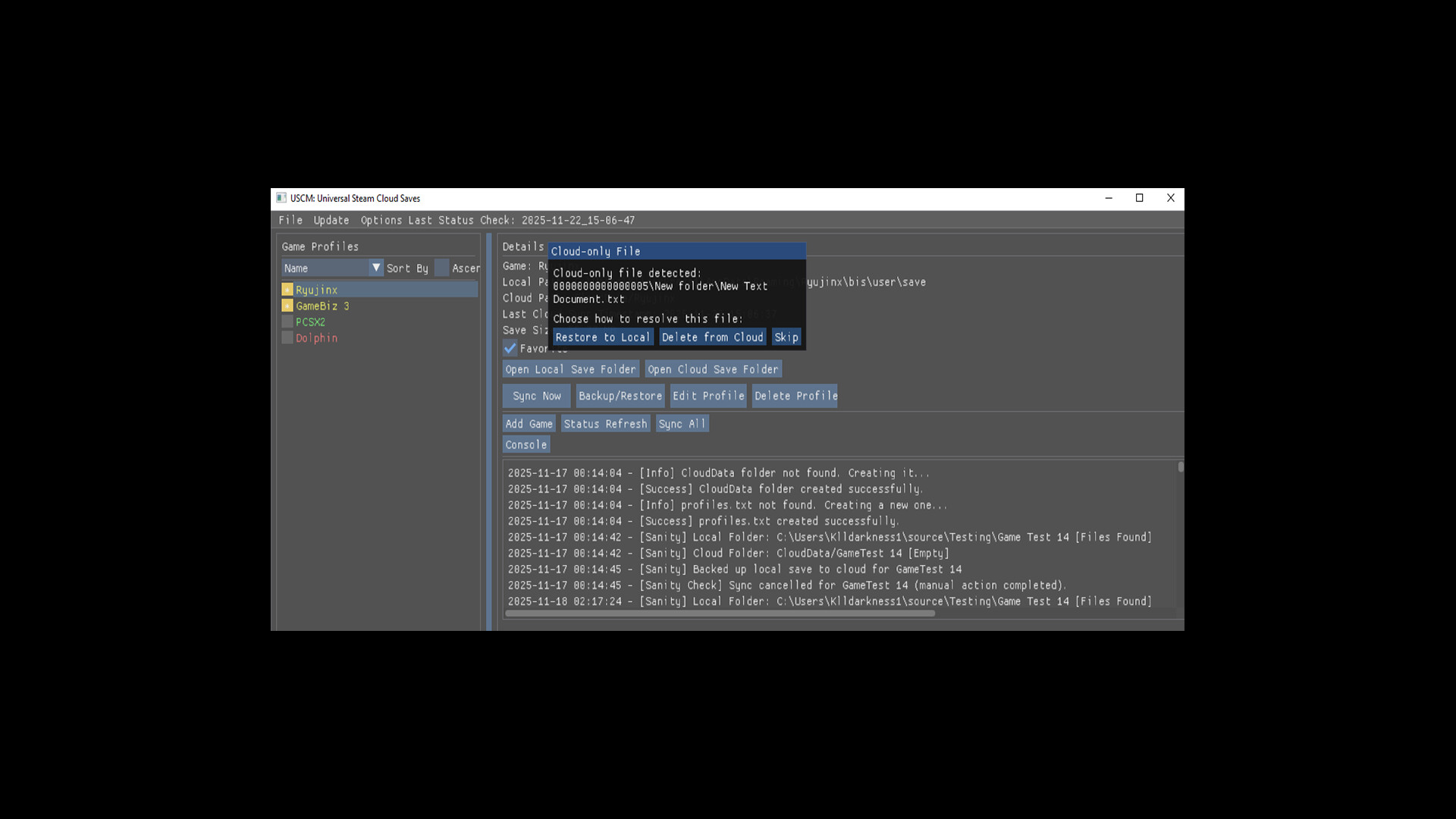Open the Options menu
The width and height of the screenshot is (1456, 819).
[x=380, y=220]
